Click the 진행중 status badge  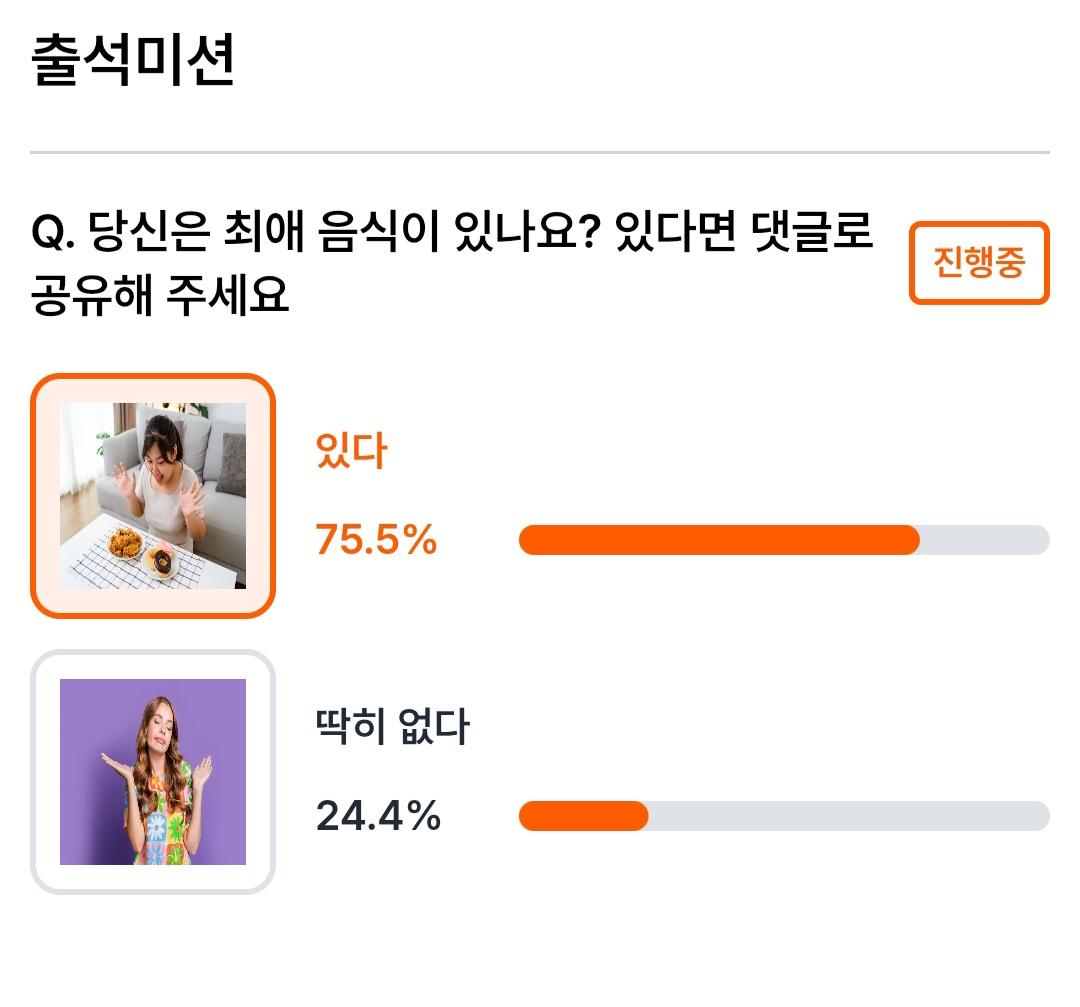pyautogui.click(x=979, y=262)
